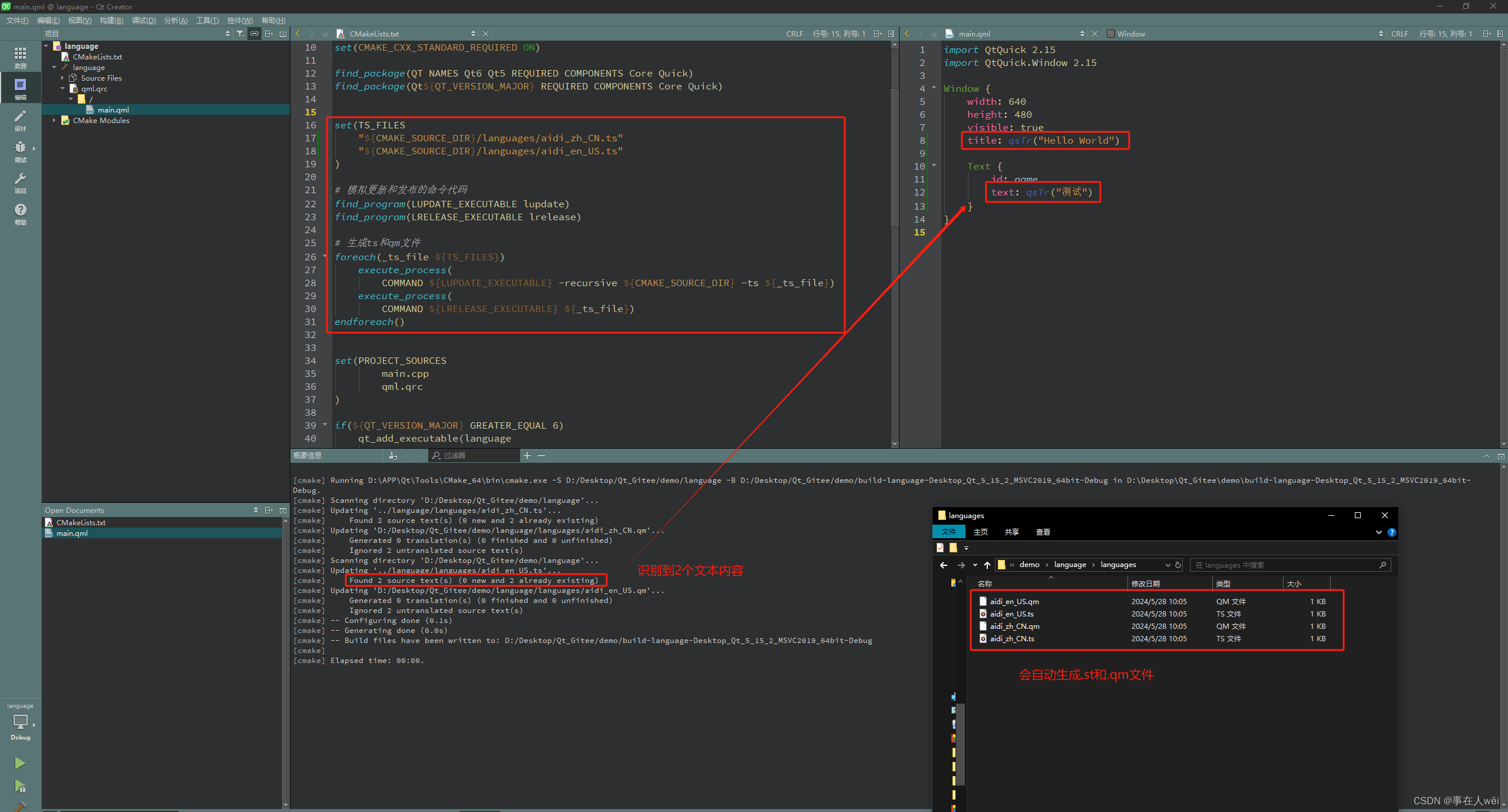1508x812 pixels.
Task: Fold the Window block in main.qml
Action: click(934, 88)
